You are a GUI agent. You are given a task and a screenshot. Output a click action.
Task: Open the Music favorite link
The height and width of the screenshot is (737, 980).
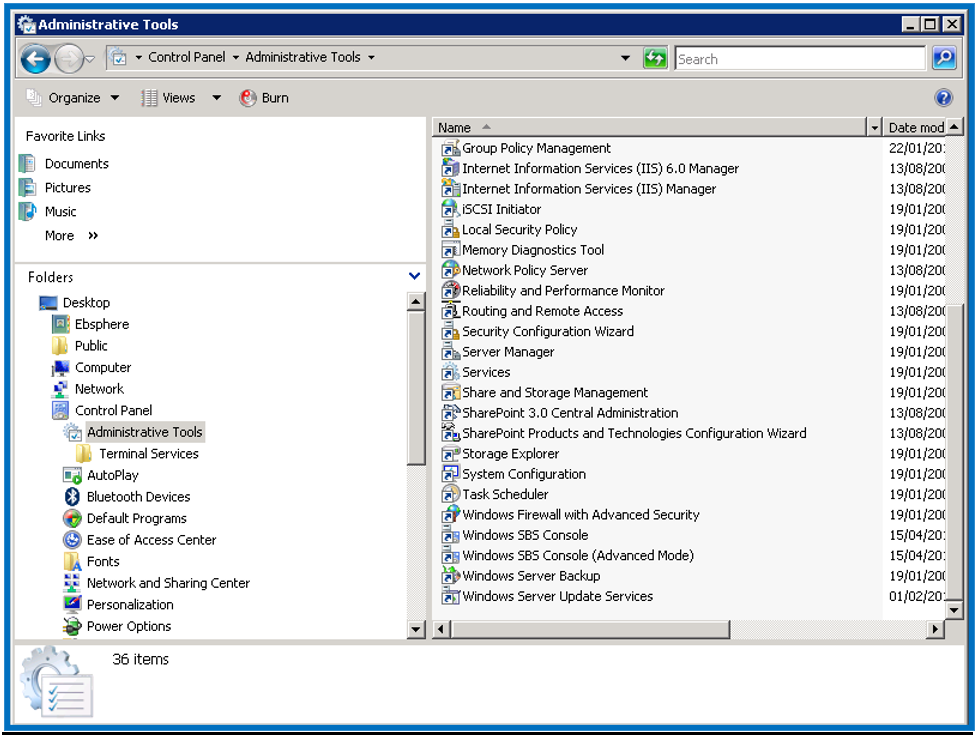click(60, 211)
